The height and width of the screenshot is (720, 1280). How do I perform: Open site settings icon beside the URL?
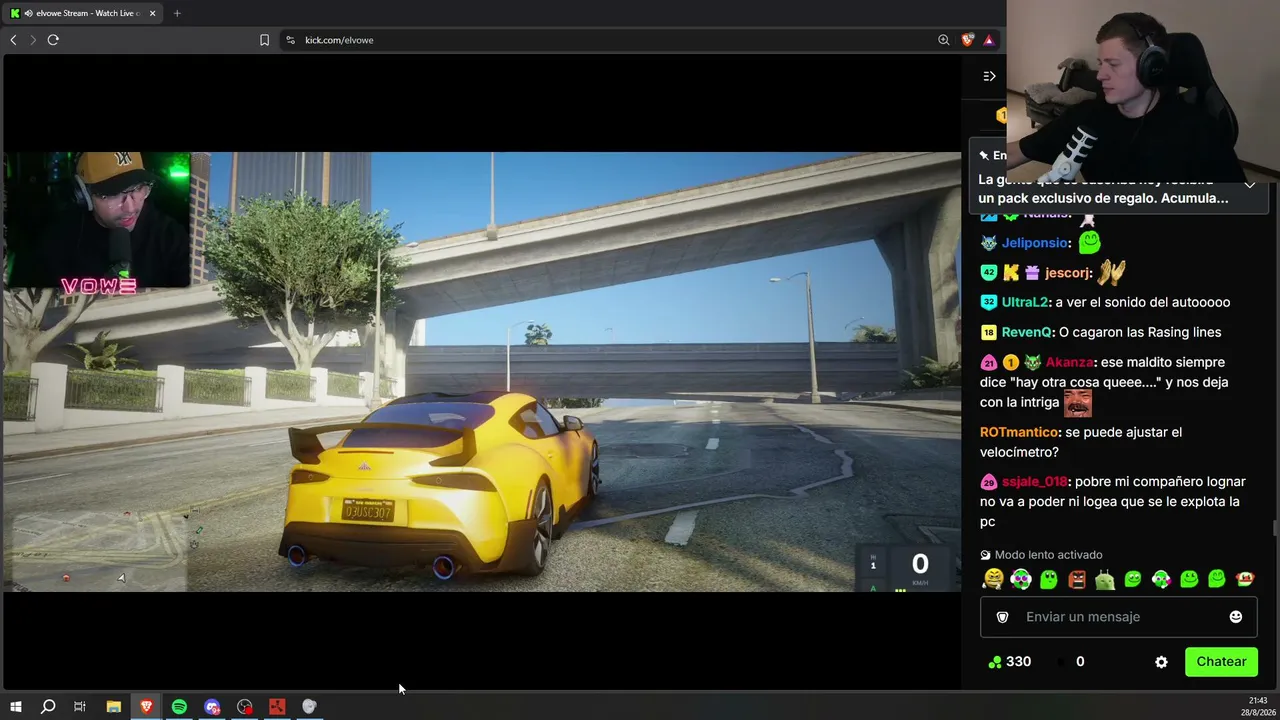click(290, 40)
